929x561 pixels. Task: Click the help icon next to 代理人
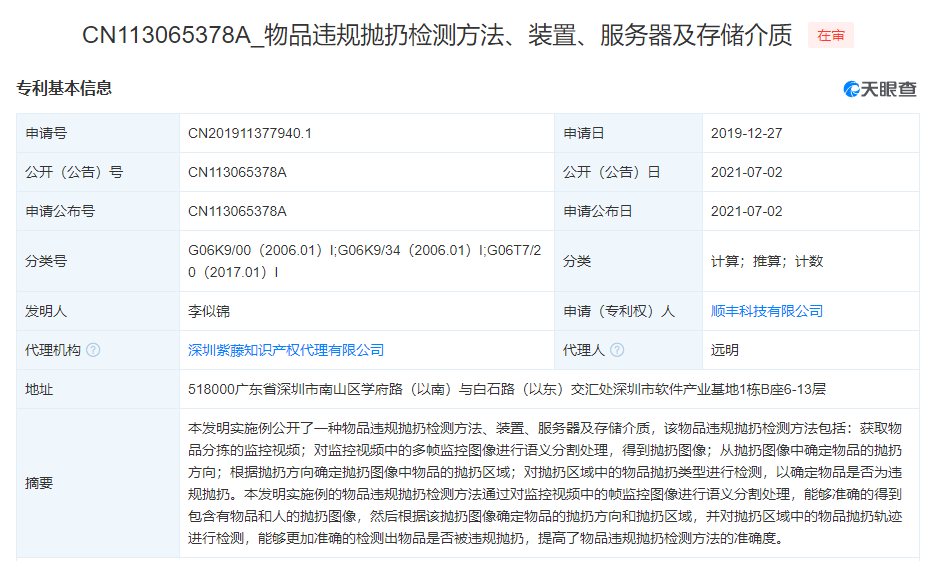point(617,350)
